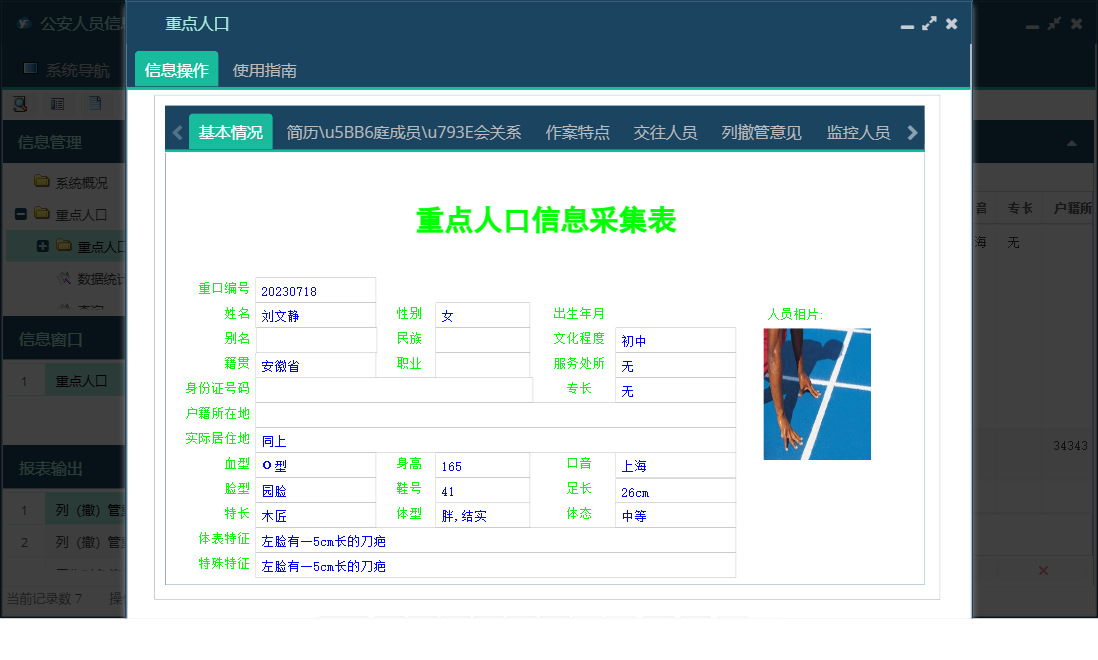Click the 系统导航 navigation icon

tap(31, 68)
